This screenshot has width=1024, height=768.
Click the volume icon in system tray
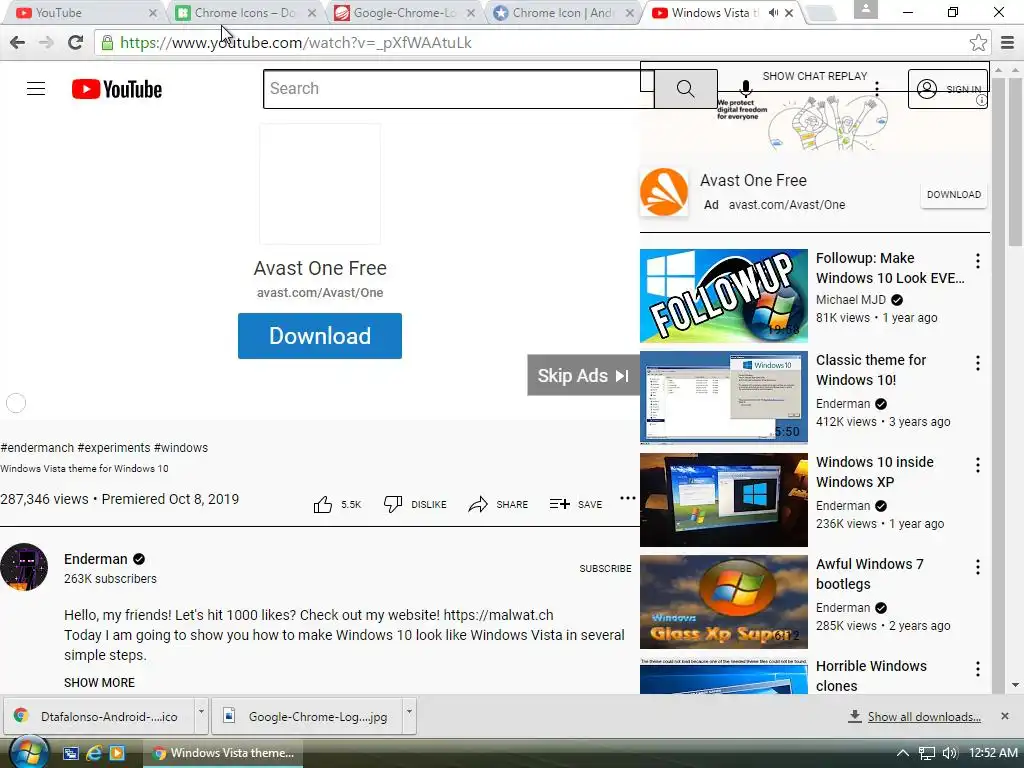coord(950,753)
